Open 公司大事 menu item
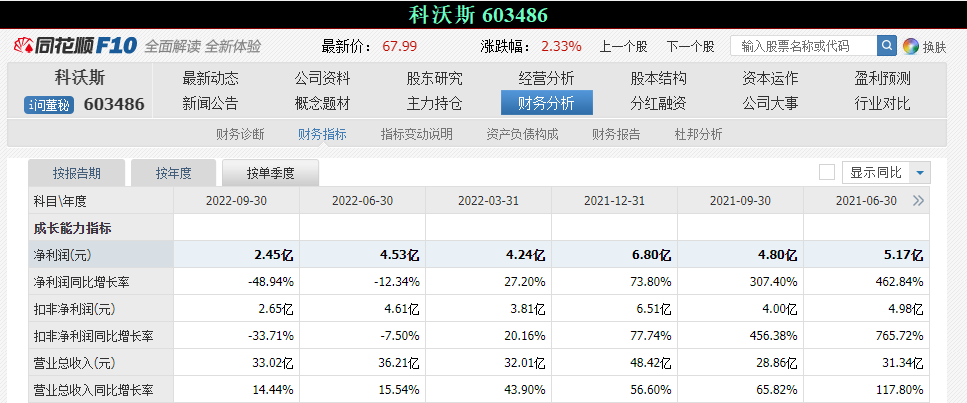This screenshot has height=403, width=967. pyautogui.click(x=770, y=103)
